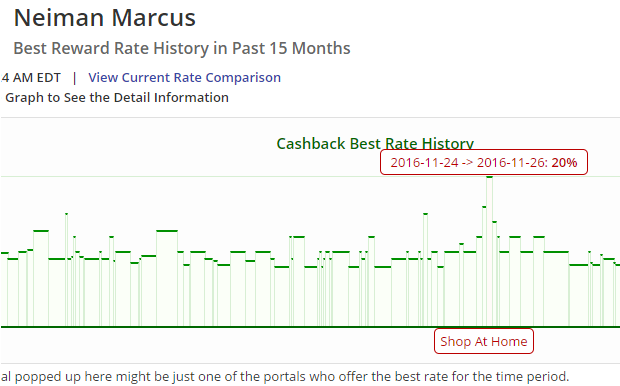
Task: Click the tallest 20% peak bar in graph
Action: point(490,252)
